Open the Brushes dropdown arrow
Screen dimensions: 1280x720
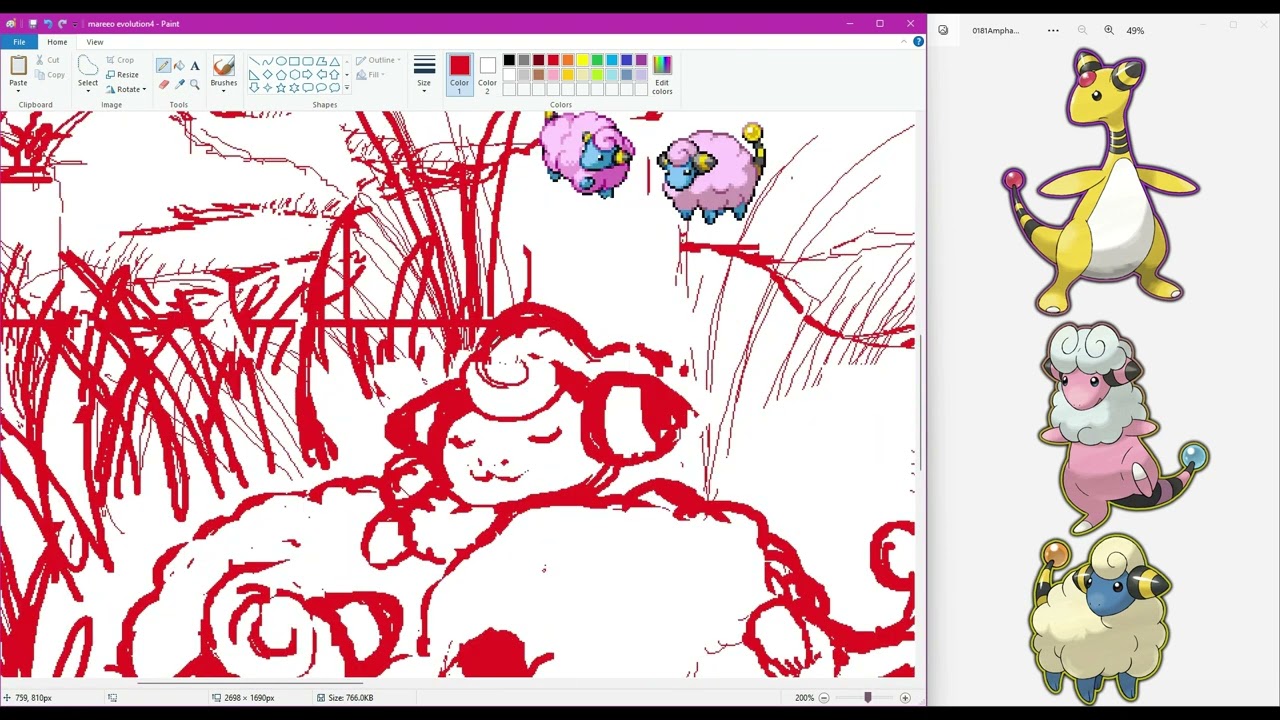click(x=224, y=90)
